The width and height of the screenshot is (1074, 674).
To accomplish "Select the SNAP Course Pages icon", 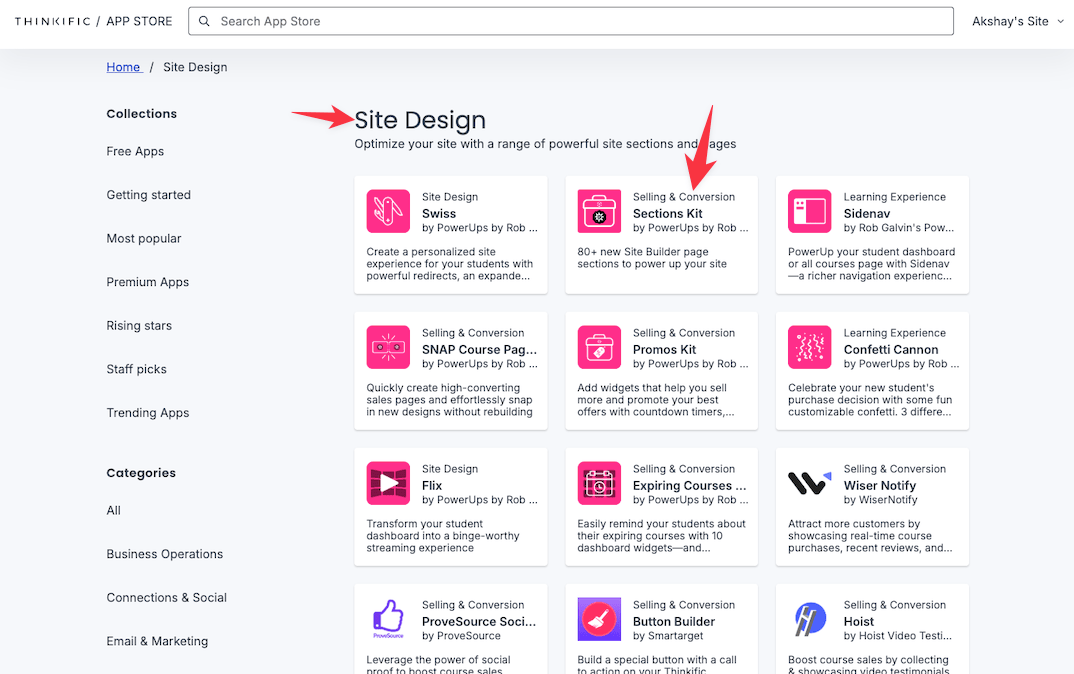I will tap(388, 347).
